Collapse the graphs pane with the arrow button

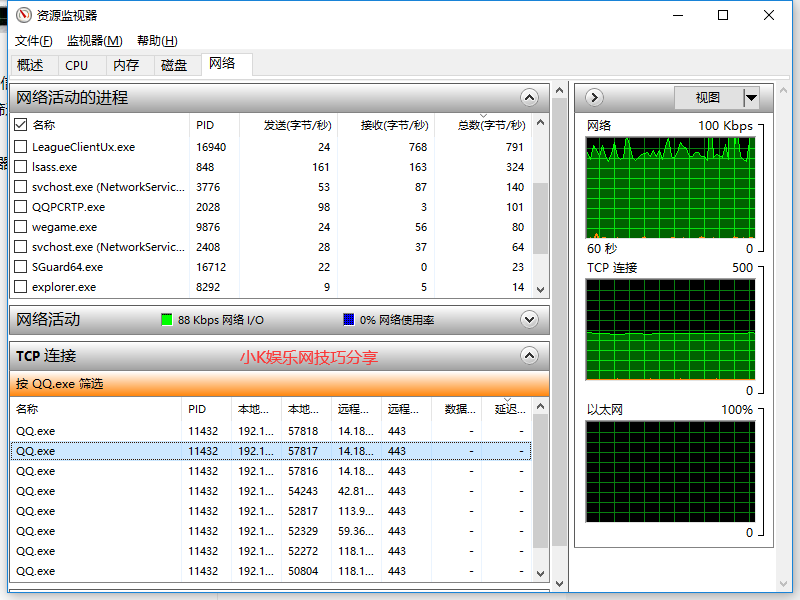point(594,97)
